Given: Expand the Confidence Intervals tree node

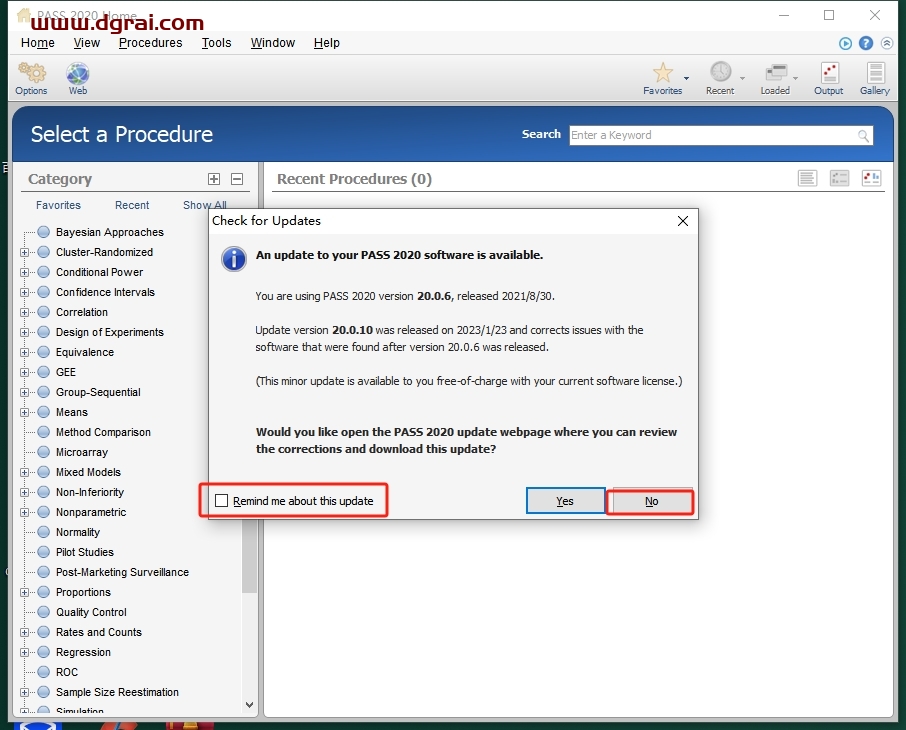Looking at the screenshot, I should pyautogui.click(x=24, y=292).
